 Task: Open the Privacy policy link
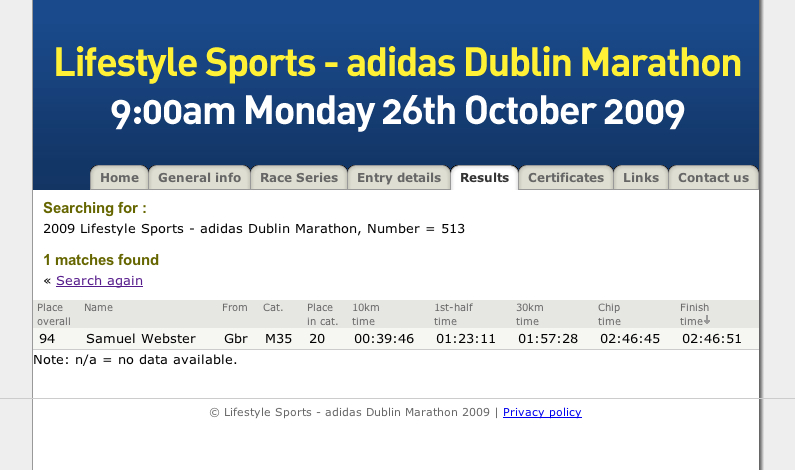(x=542, y=412)
